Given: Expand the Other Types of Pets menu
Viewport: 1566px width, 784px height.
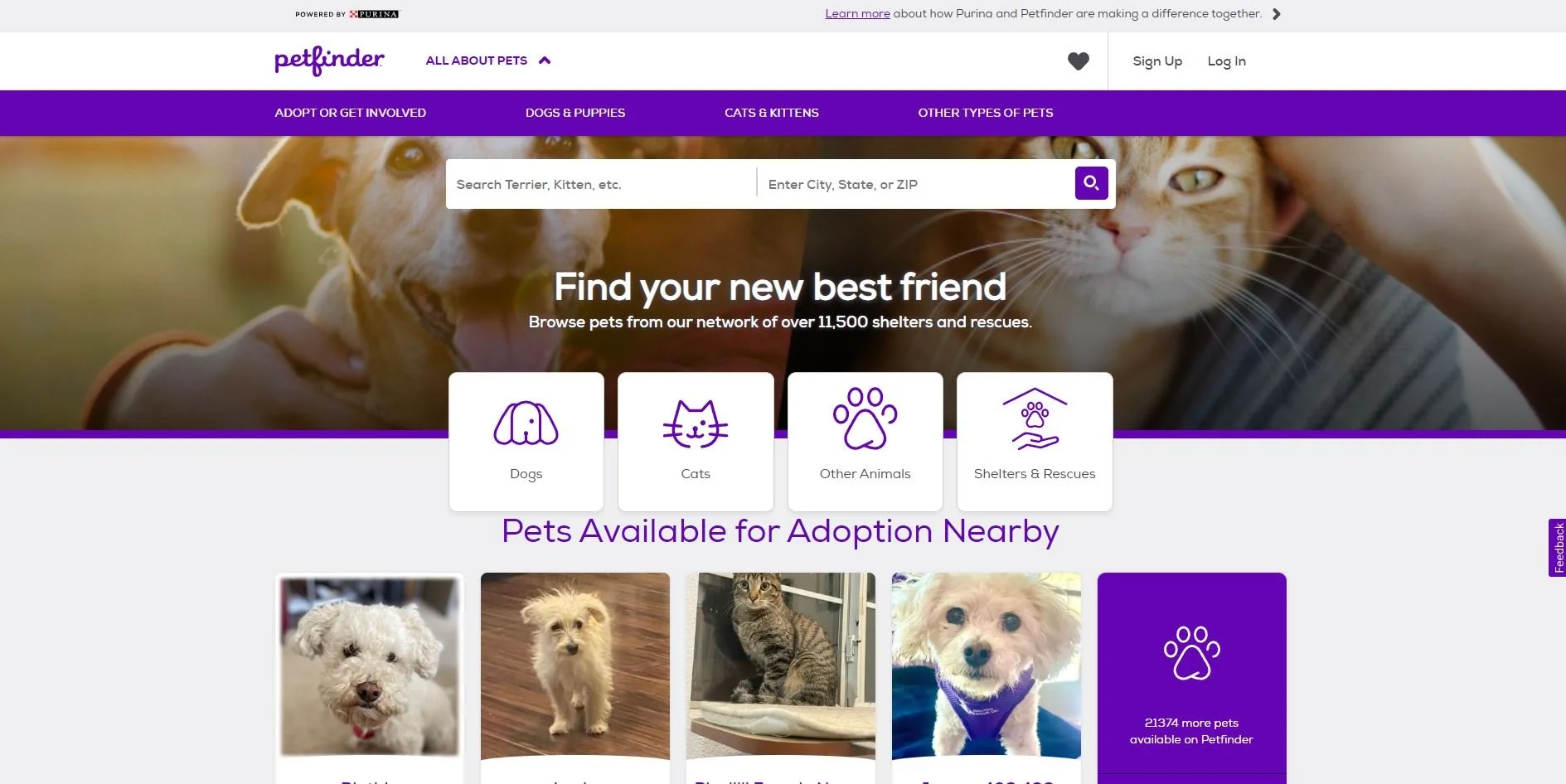Looking at the screenshot, I should pyautogui.click(x=985, y=113).
